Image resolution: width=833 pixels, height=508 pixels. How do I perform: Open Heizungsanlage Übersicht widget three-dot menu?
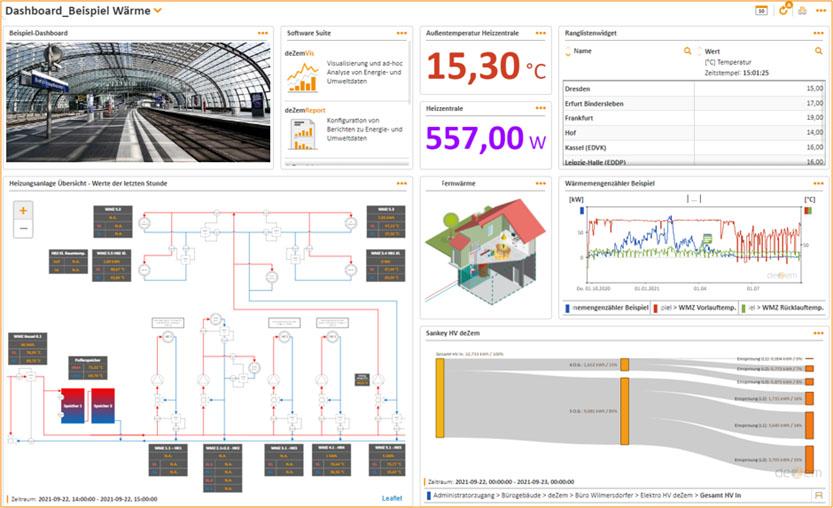[x=402, y=183]
